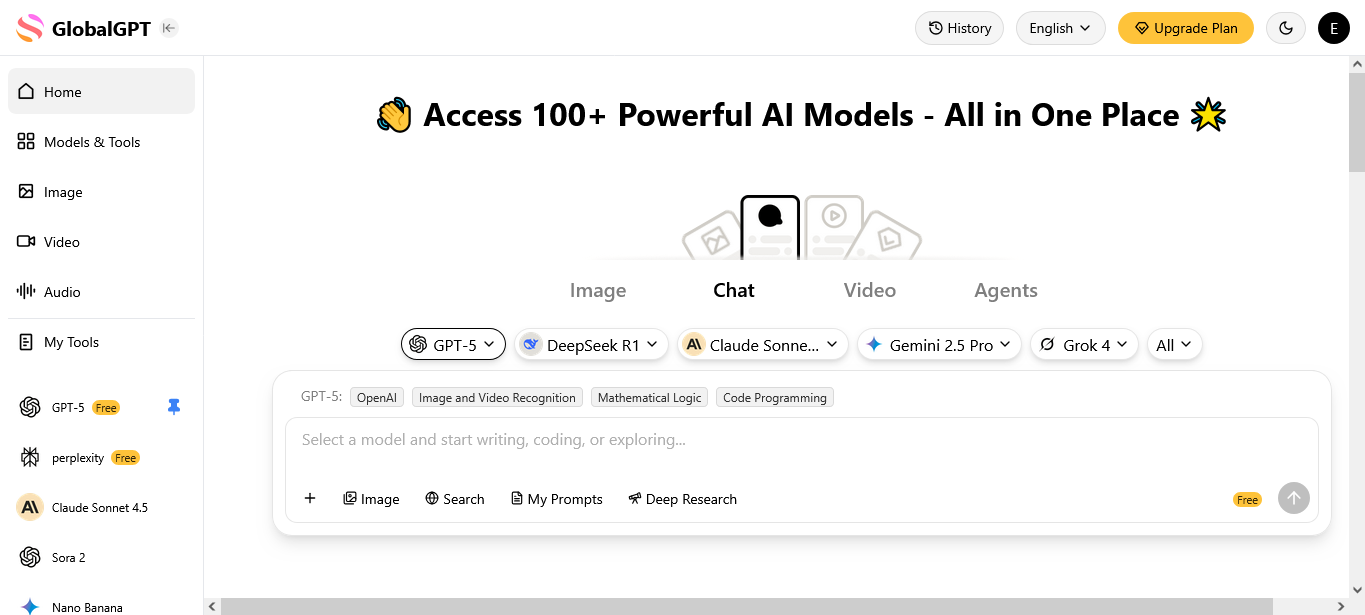Open Sora 2 from the sidebar
Viewport: 1365px width, 615px height.
tap(69, 557)
